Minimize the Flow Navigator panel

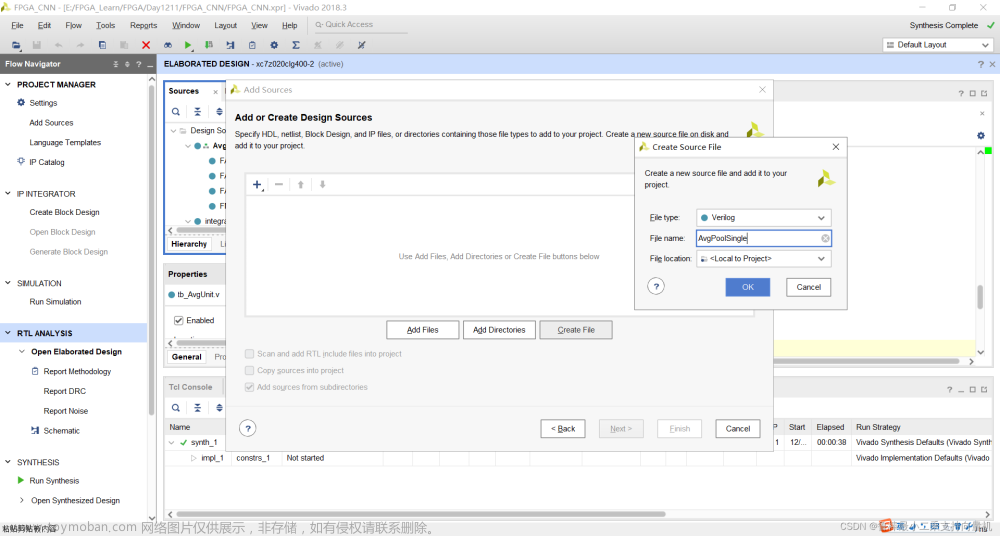click(150, 64)
